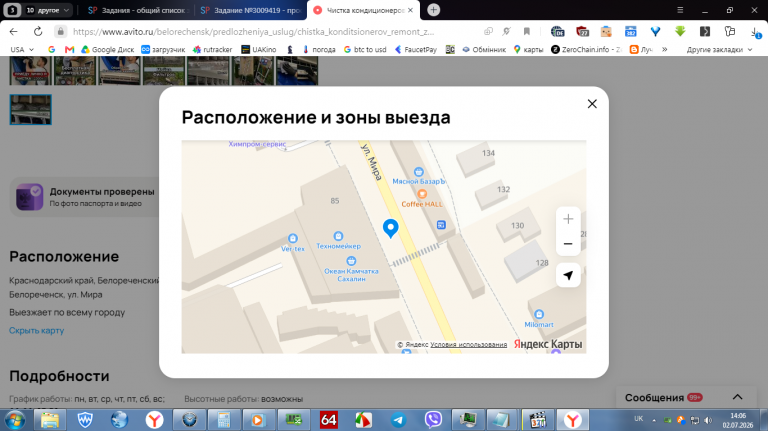Screen dimensions: 768x431
Task: Open the green download arrow extension
Action: tap(680, 31)
